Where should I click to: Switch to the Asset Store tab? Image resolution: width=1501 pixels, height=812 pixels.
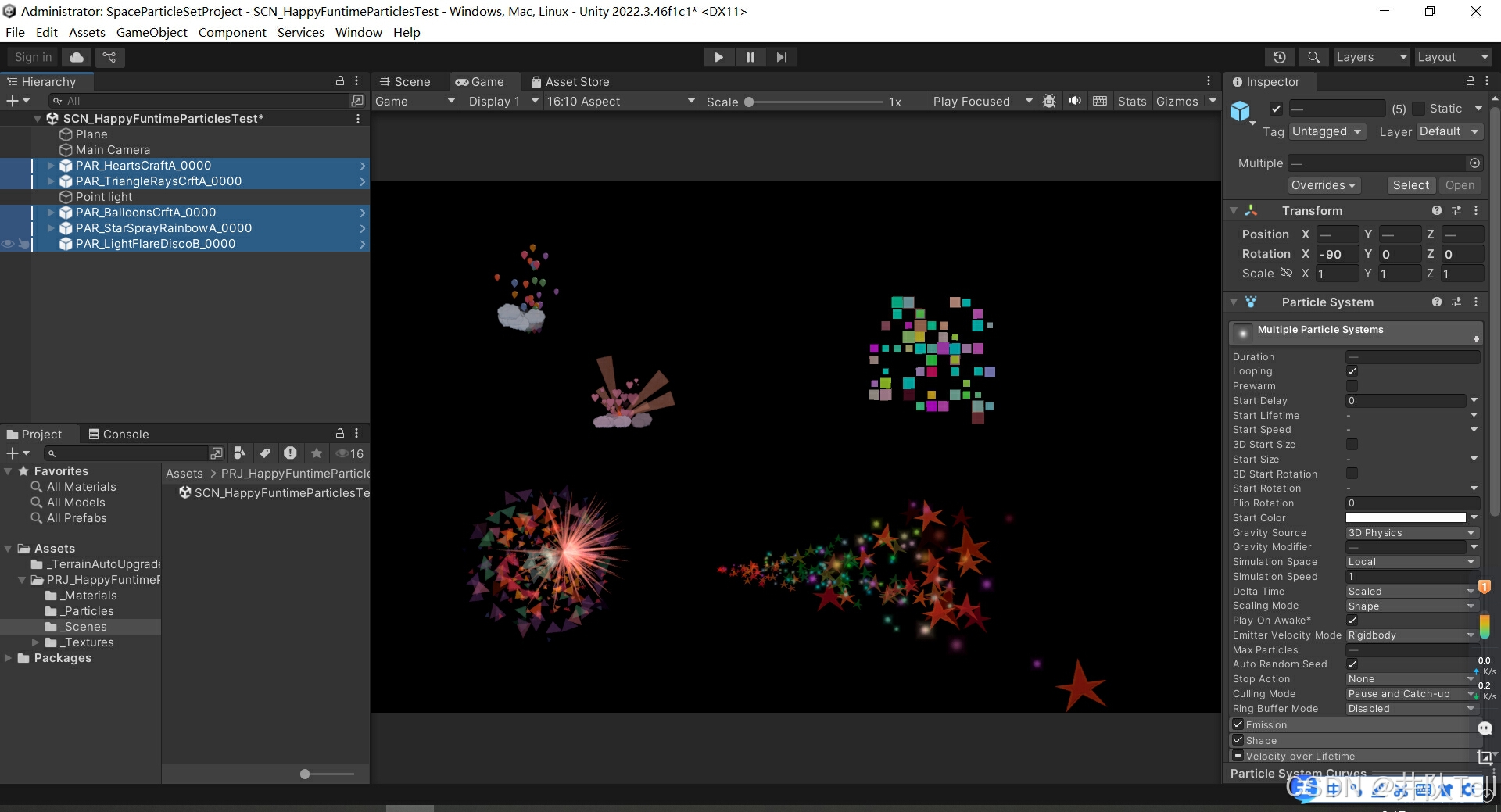570,82
